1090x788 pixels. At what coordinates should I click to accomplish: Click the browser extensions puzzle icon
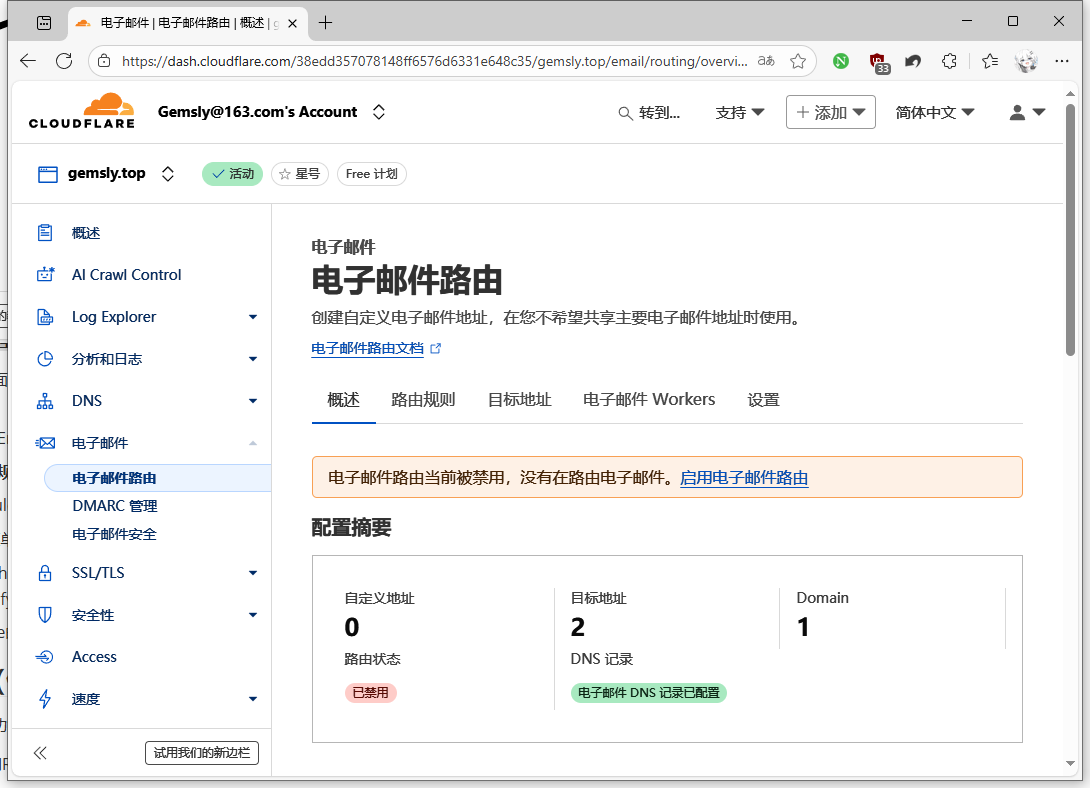pyautogui.click(x=950, y=61)
